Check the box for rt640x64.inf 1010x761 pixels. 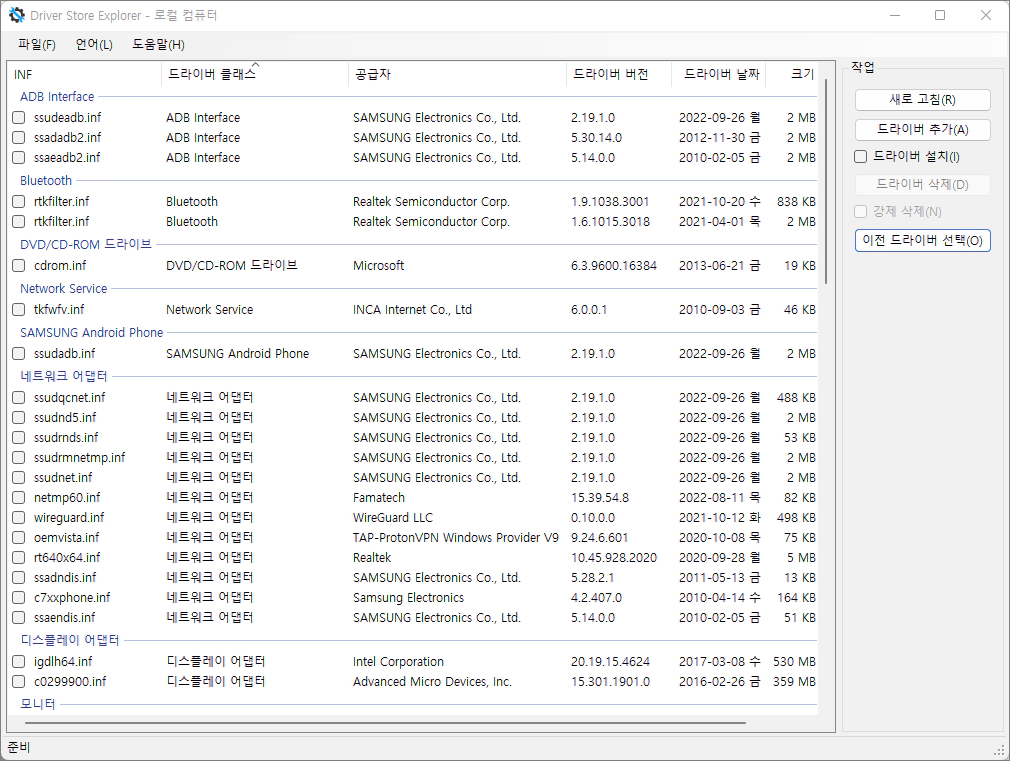pos(19,557)
